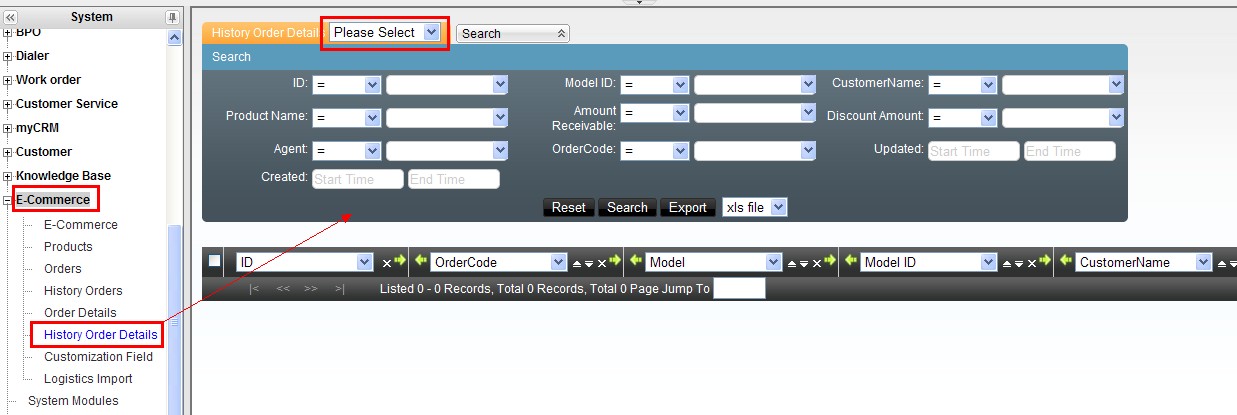
Task: Tick the select-all checkbox in table header
Action: point(215,262)
